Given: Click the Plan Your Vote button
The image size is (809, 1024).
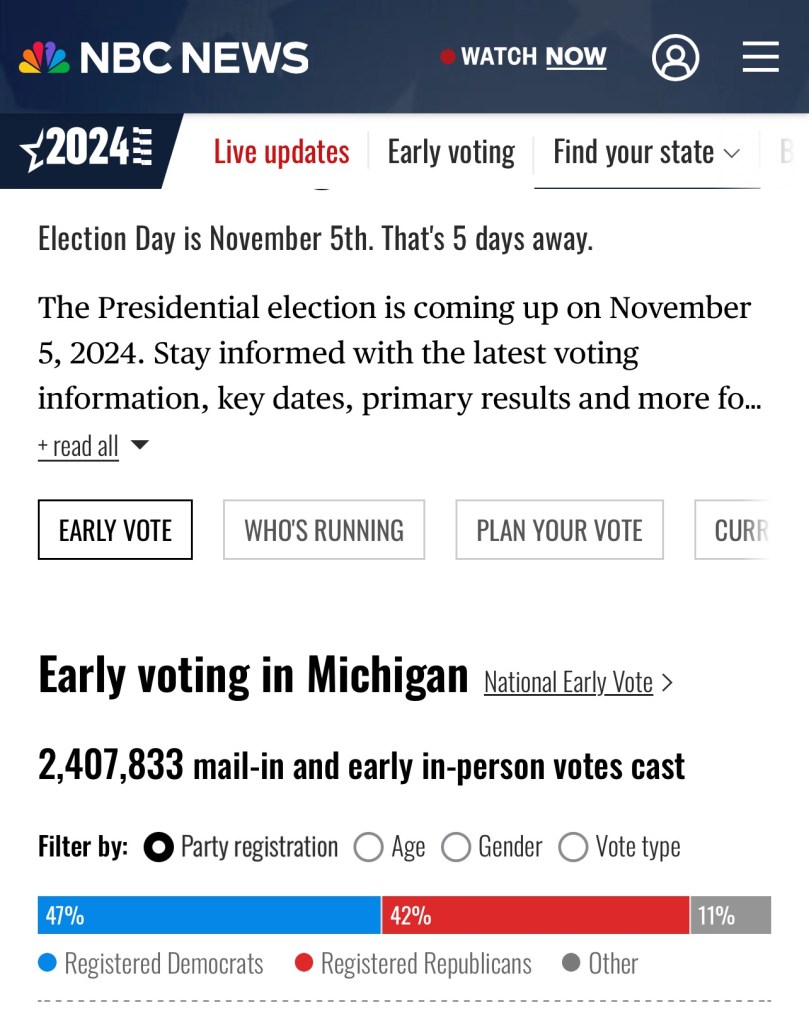Looking at the screenshot, I should tap(559, 530).
